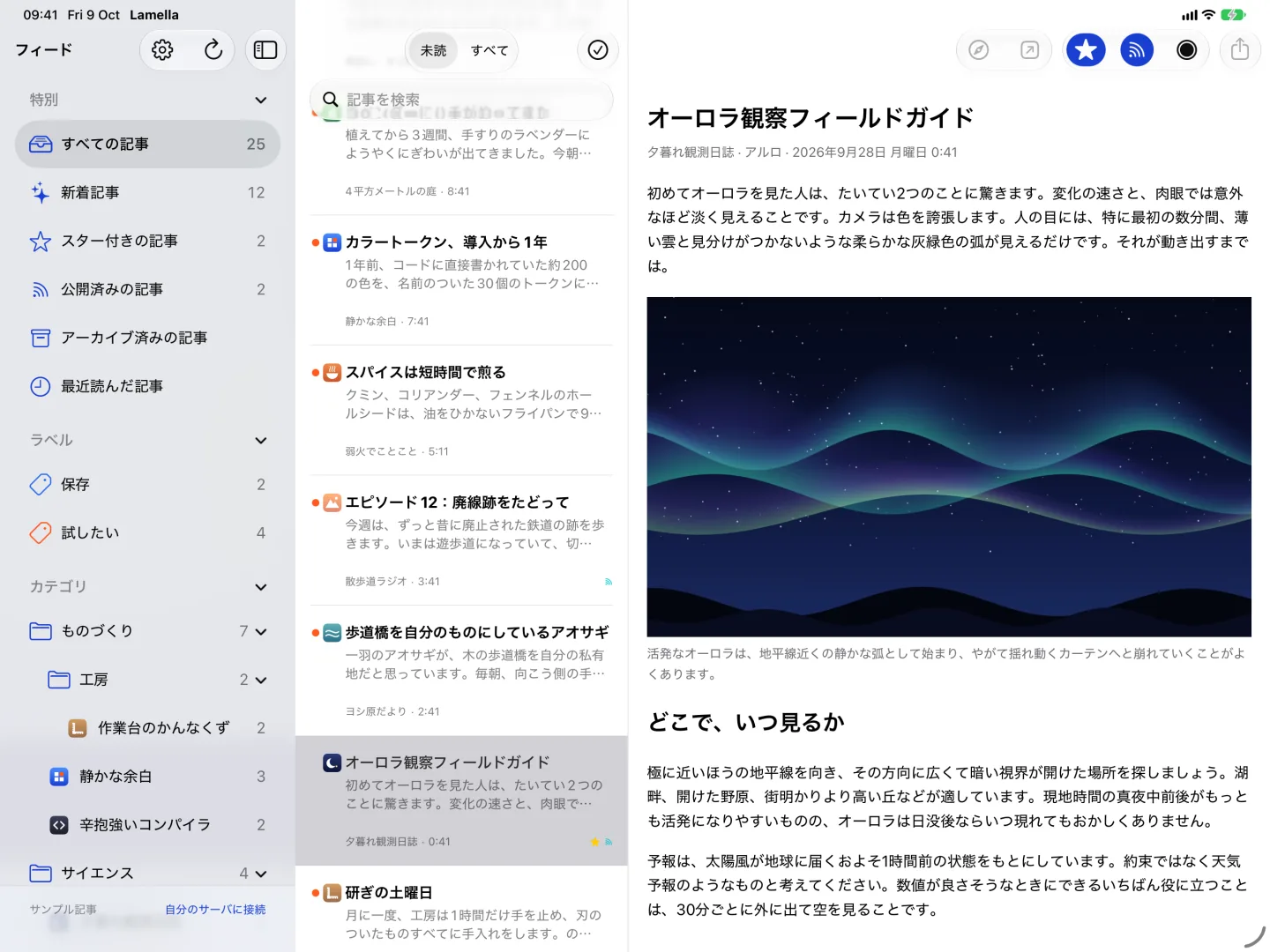The image size is (1270, 952).
Task: Show スター付きの記事 in the sidebar
Action: tap(148, 241)
